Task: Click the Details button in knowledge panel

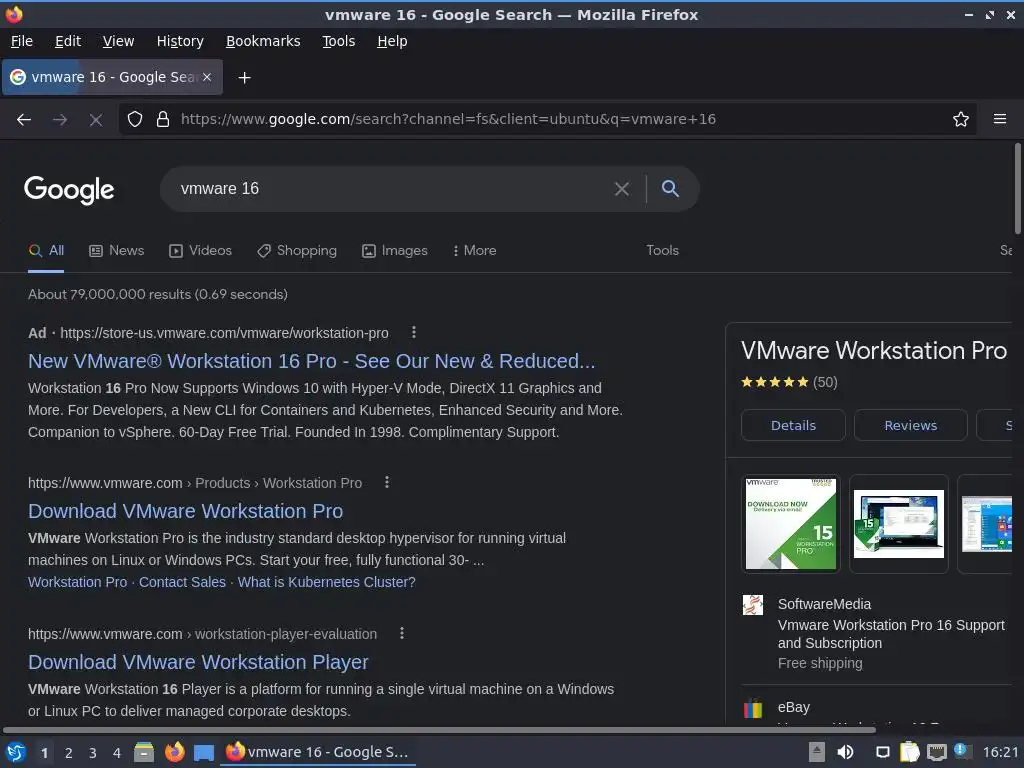Action: click(x=793, y=426)
